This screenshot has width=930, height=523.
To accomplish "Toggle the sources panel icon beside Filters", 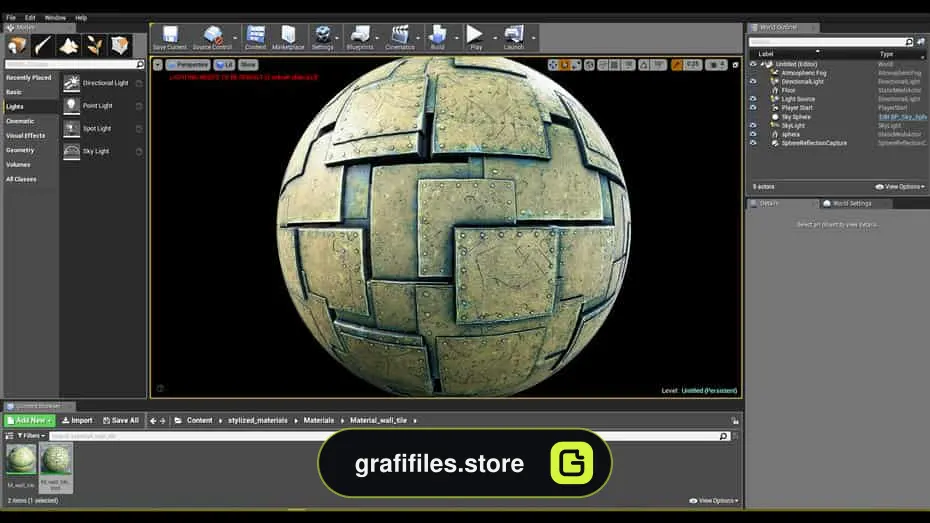I will (9, 436).
